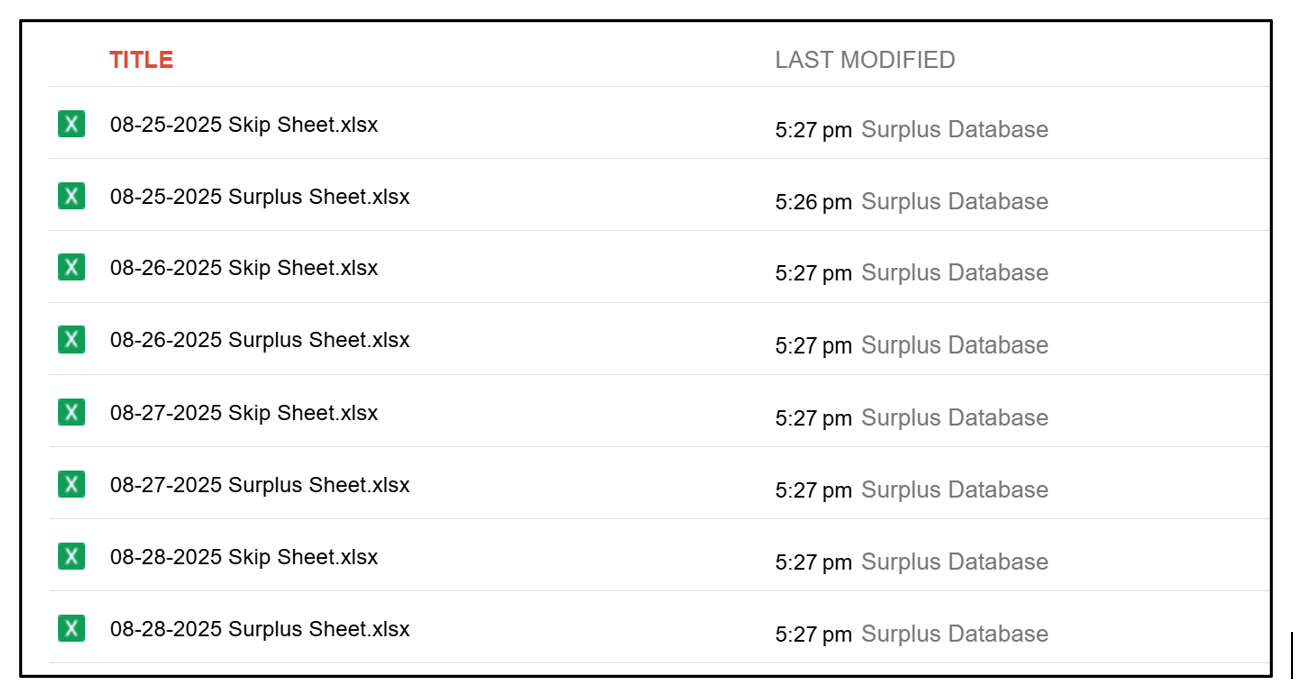Click the Excel icon for 08-28-2025 Surplus Sheet

(x=71, y=628)
